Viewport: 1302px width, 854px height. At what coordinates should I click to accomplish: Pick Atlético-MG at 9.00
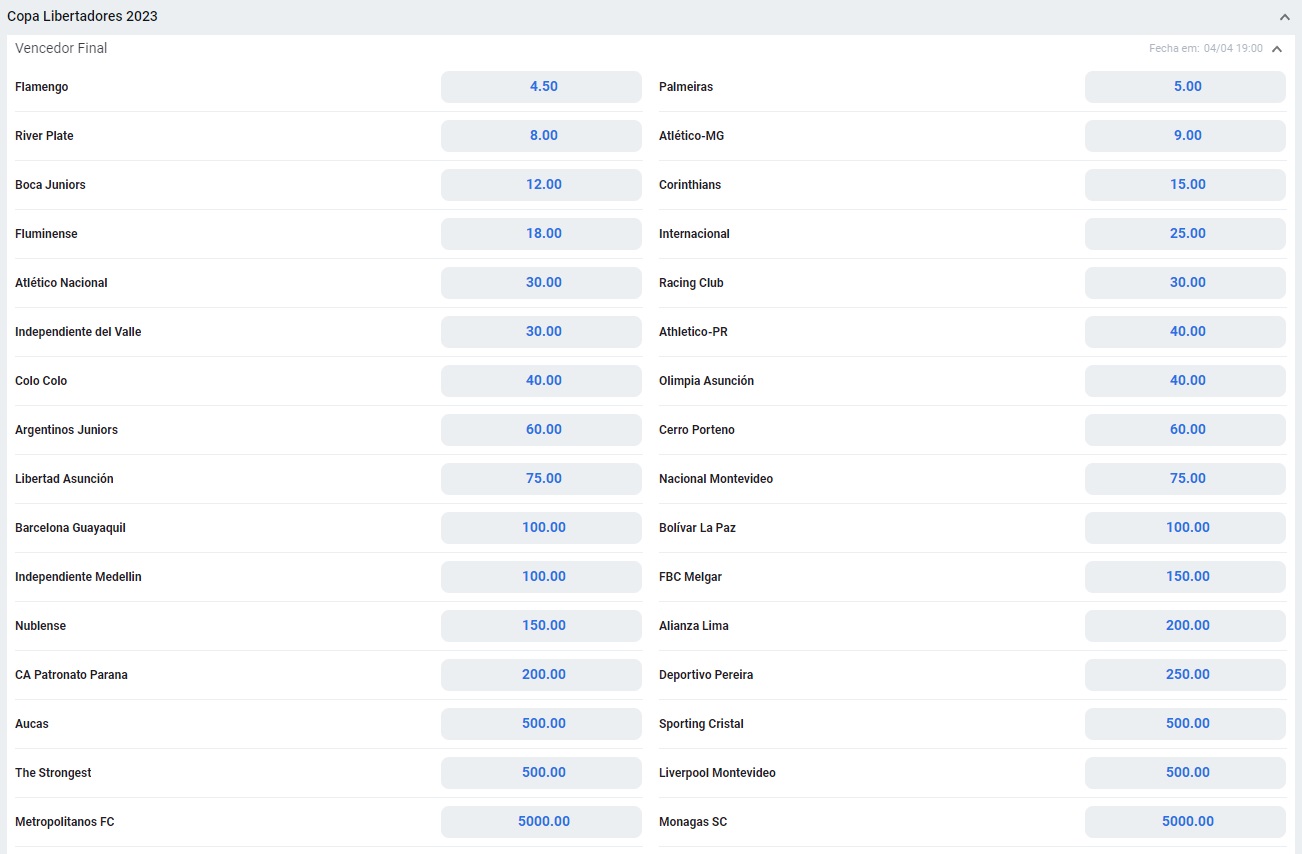click(x=1185, y=136)
